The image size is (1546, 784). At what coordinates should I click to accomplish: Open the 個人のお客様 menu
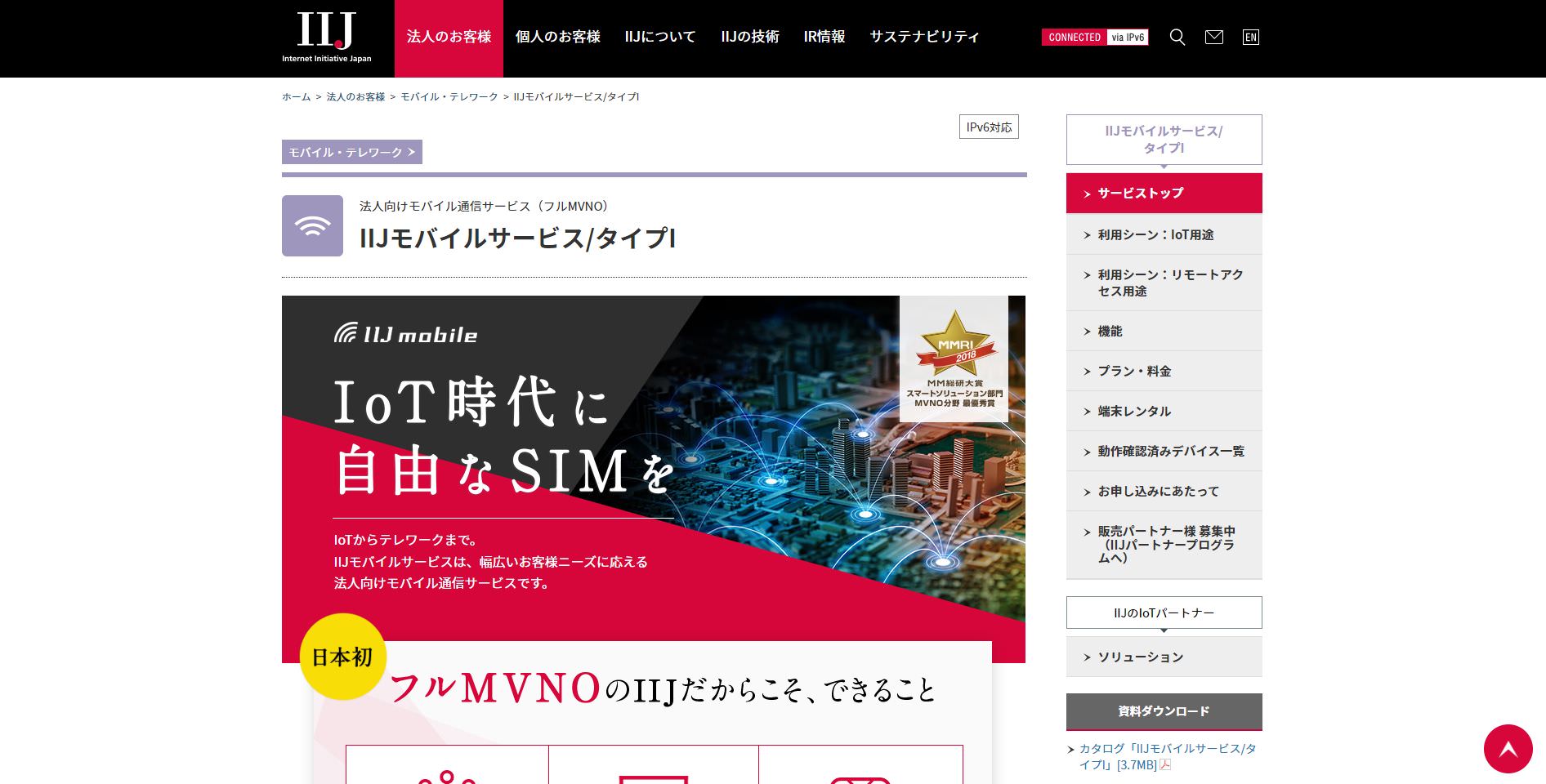558,37
